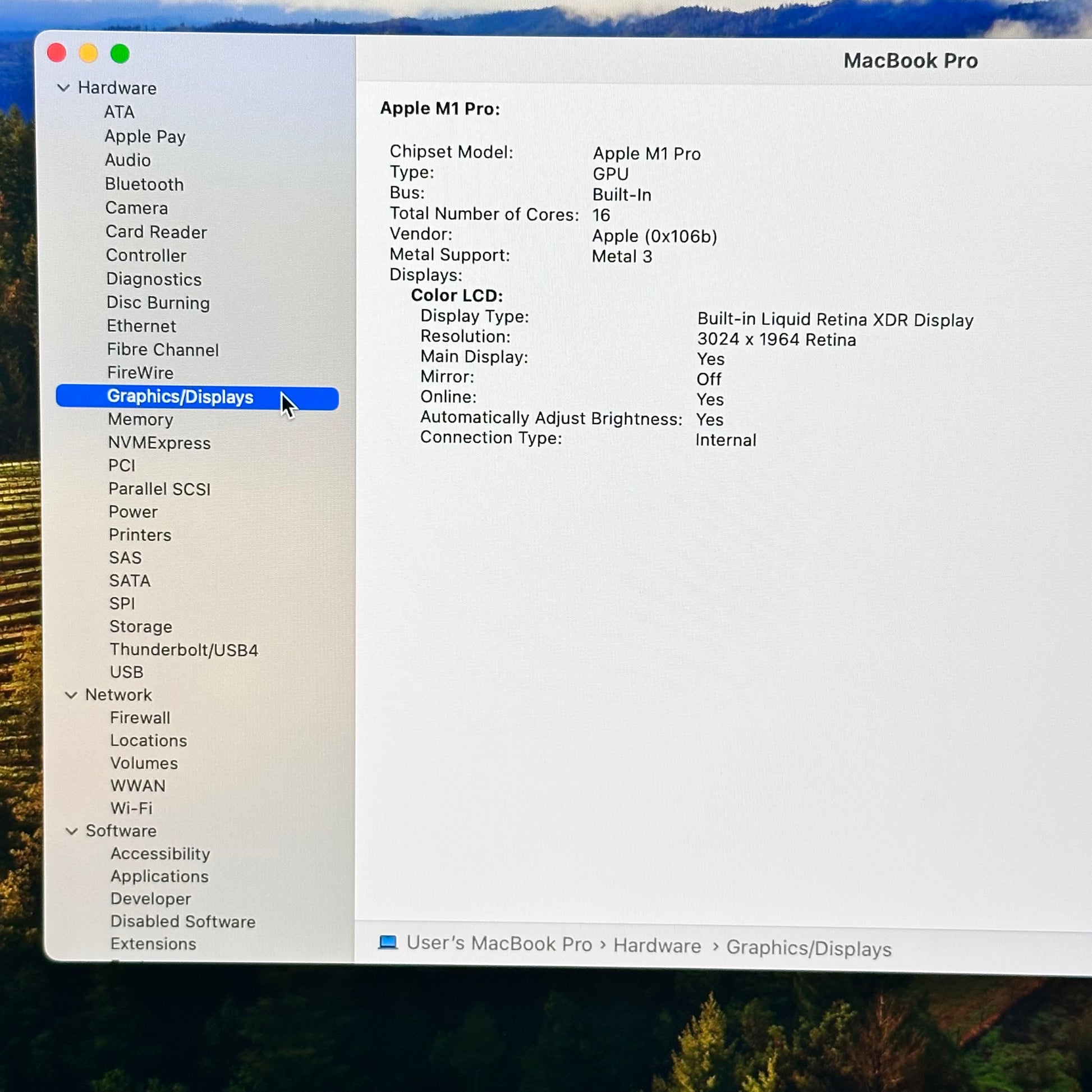Select the highlighted Graphics/Displays row
1092x1092 pixels.
(198, 397)
